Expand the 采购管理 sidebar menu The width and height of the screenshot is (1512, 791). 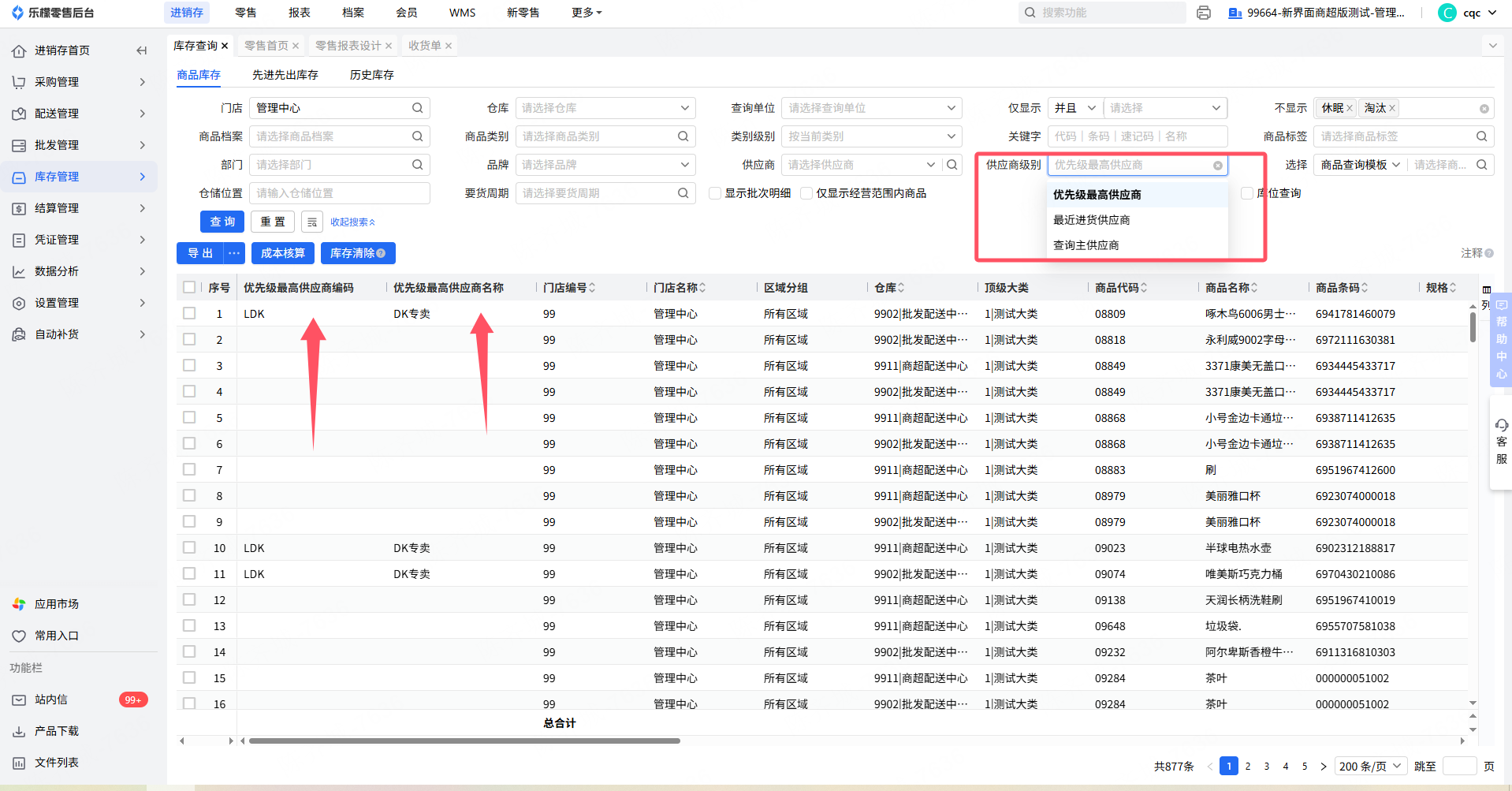click(x=79, y=82)
